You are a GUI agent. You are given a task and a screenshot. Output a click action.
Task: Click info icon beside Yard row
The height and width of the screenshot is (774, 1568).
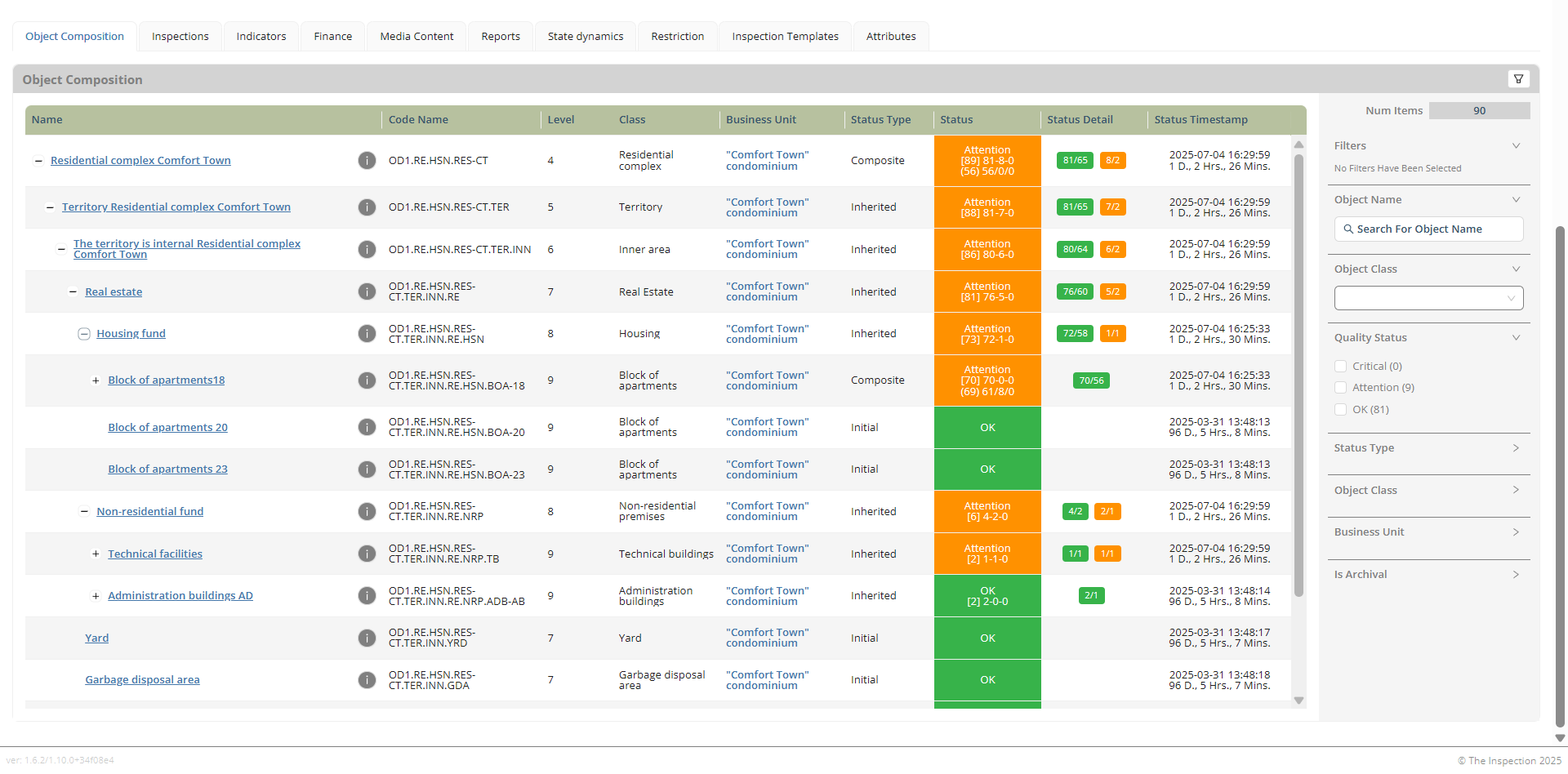pos(367,638)
